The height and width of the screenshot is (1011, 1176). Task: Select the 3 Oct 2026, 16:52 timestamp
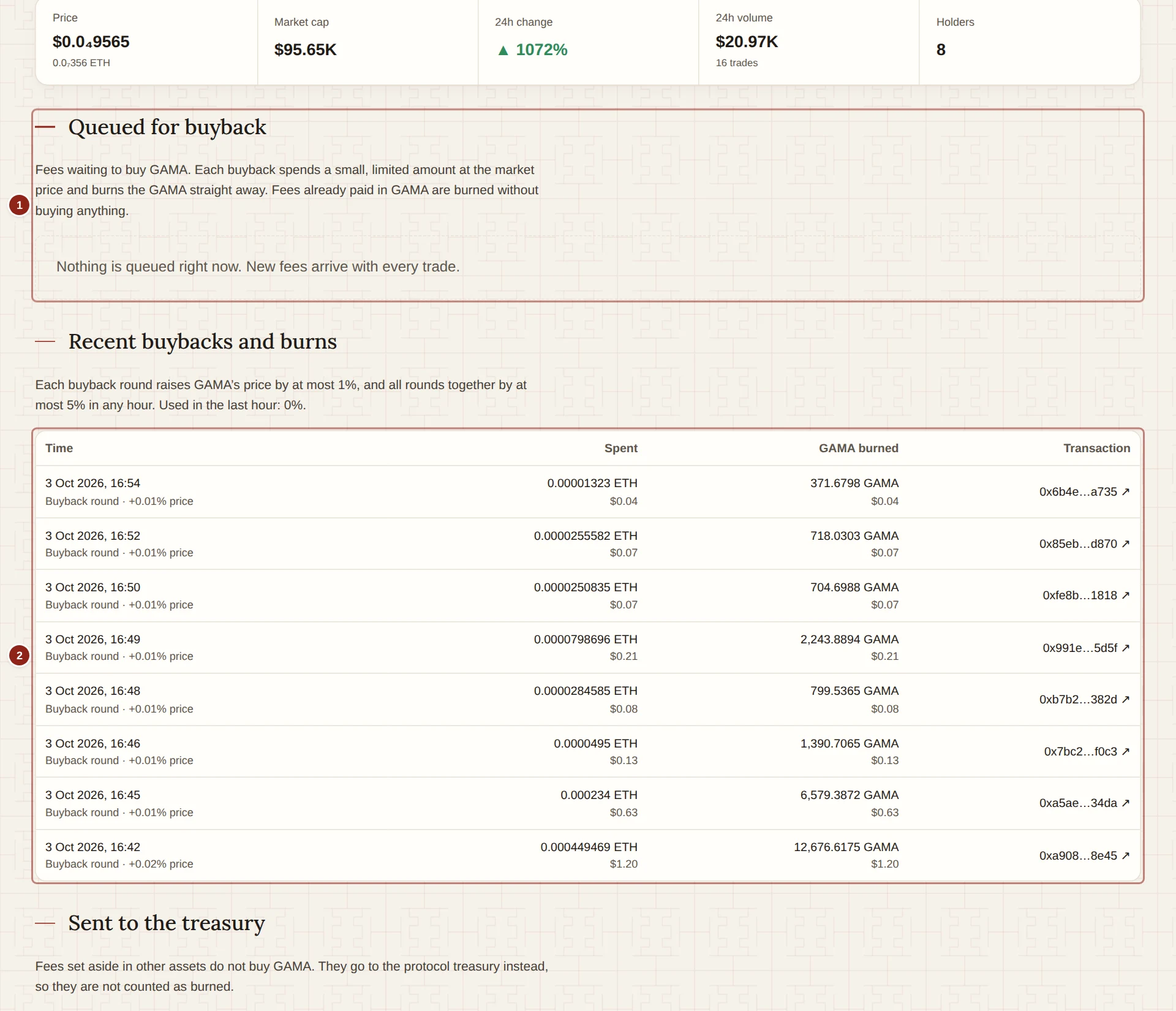[x=92, y=536]
